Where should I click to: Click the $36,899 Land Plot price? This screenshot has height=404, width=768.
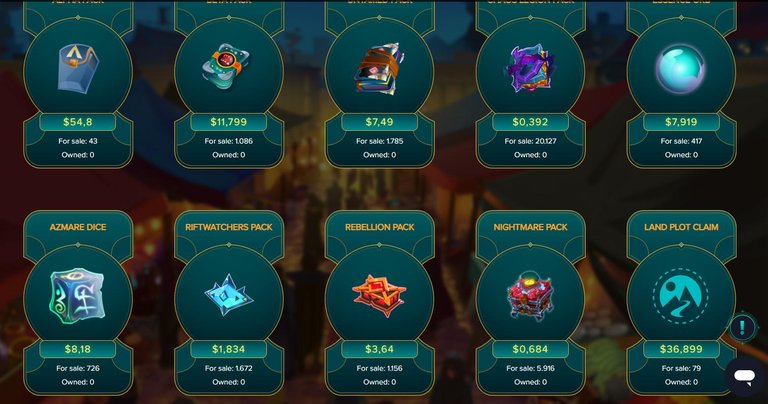(681, 349)
